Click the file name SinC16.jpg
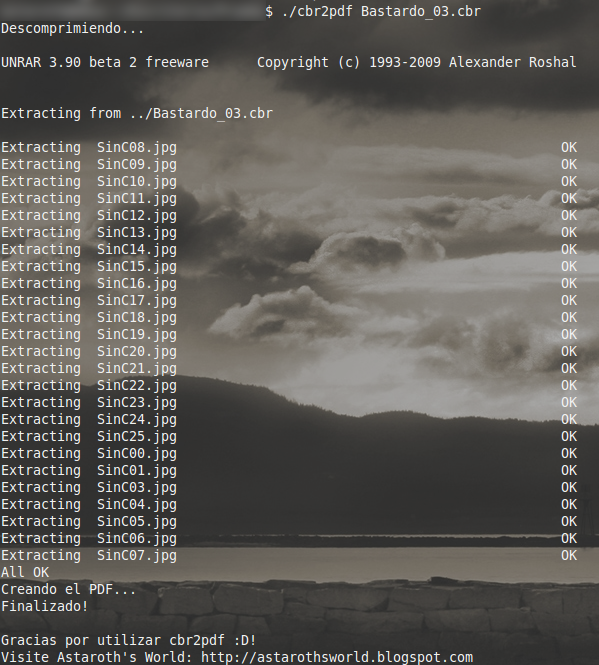This screenshot has height=665, width=599. [137, 283]
